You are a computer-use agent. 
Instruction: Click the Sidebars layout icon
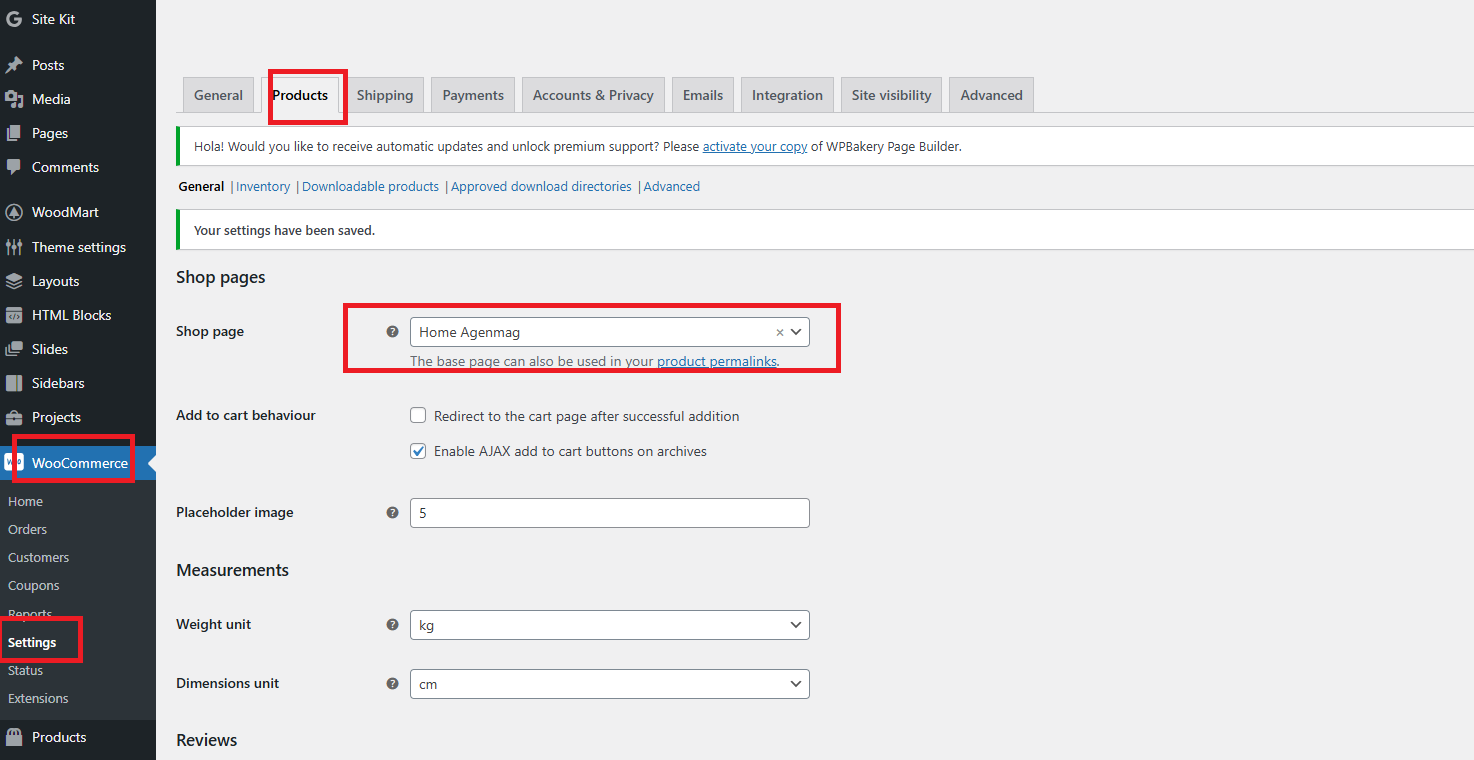[14, 383]
